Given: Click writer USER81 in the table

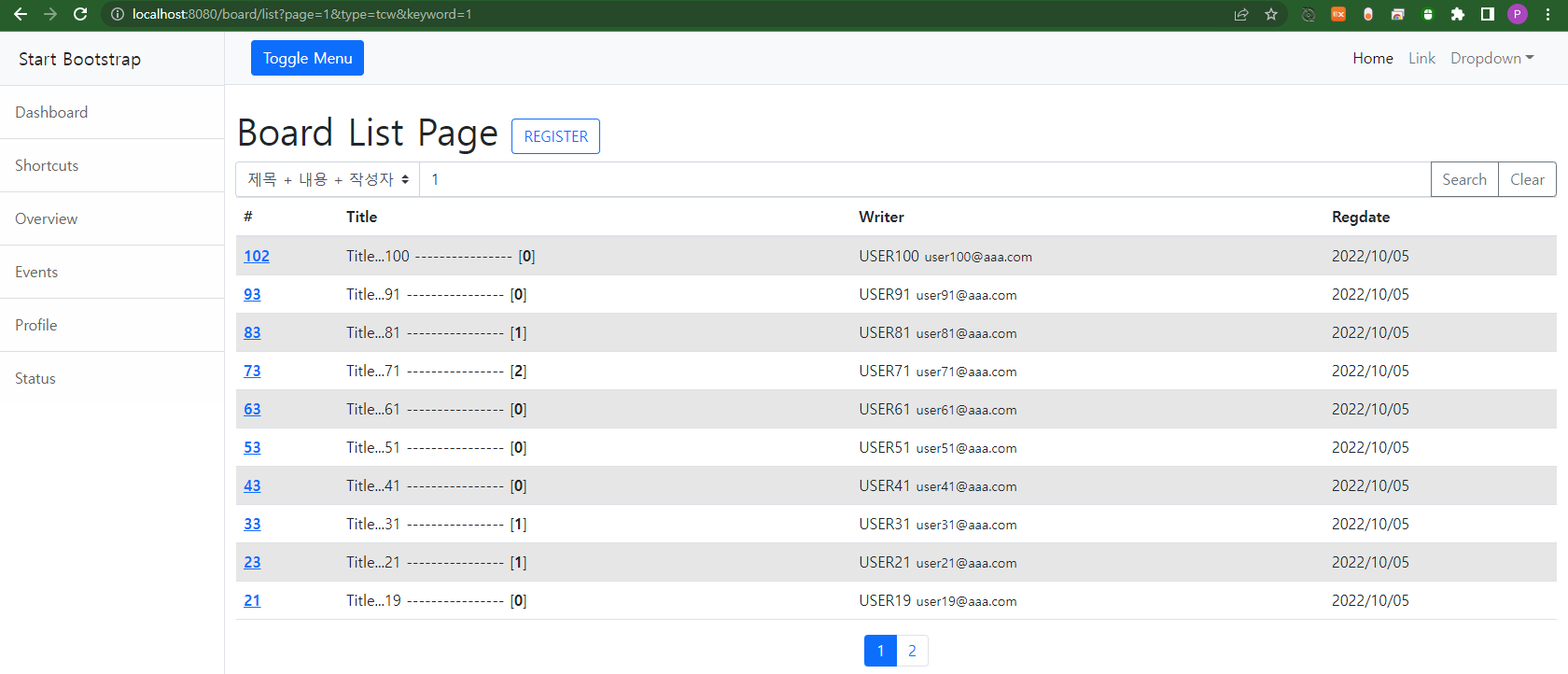Looking at the screenshot, I should tap(884, 332).
